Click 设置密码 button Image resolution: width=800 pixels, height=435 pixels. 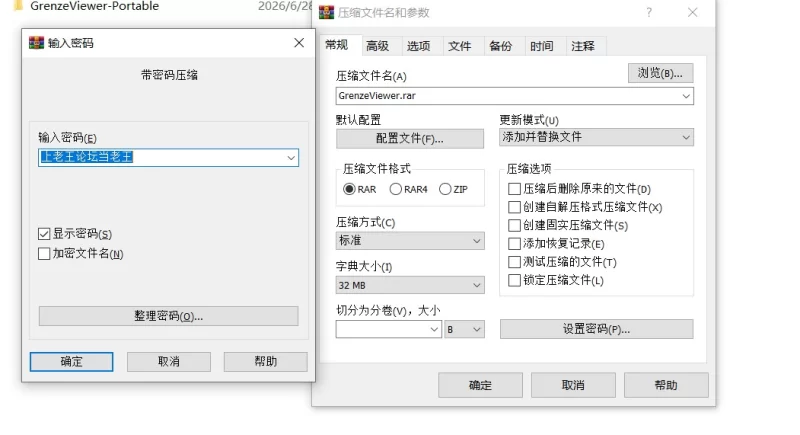[x=596, y=329]
